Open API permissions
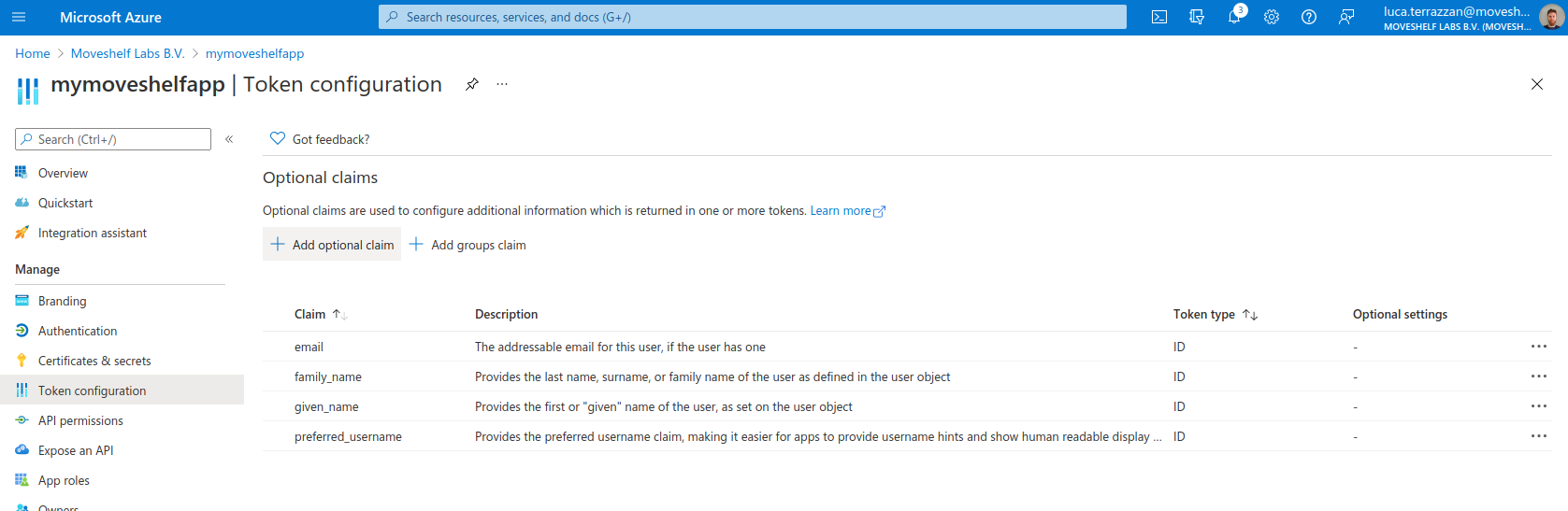The height and width of the screenshot is (511, 1568). click(x=80, y=420)
